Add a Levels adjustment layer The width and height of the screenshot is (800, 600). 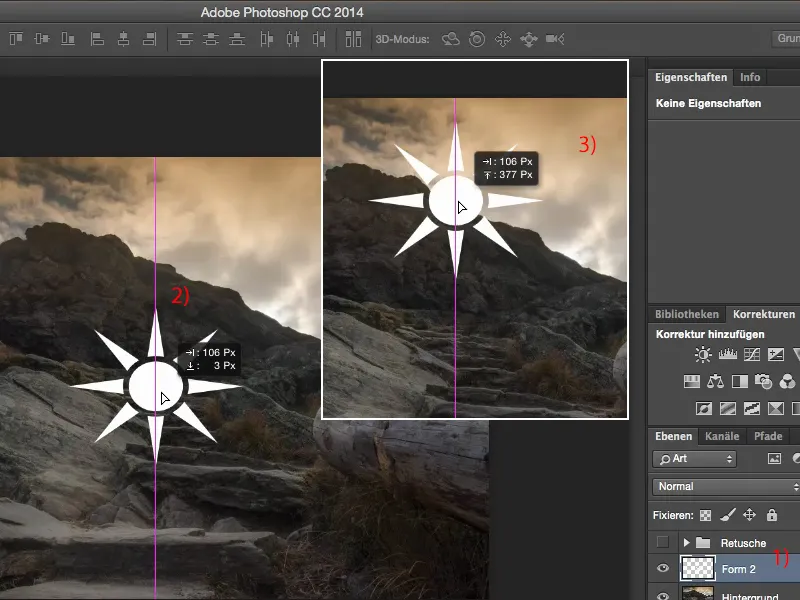(x=728, y=354)
